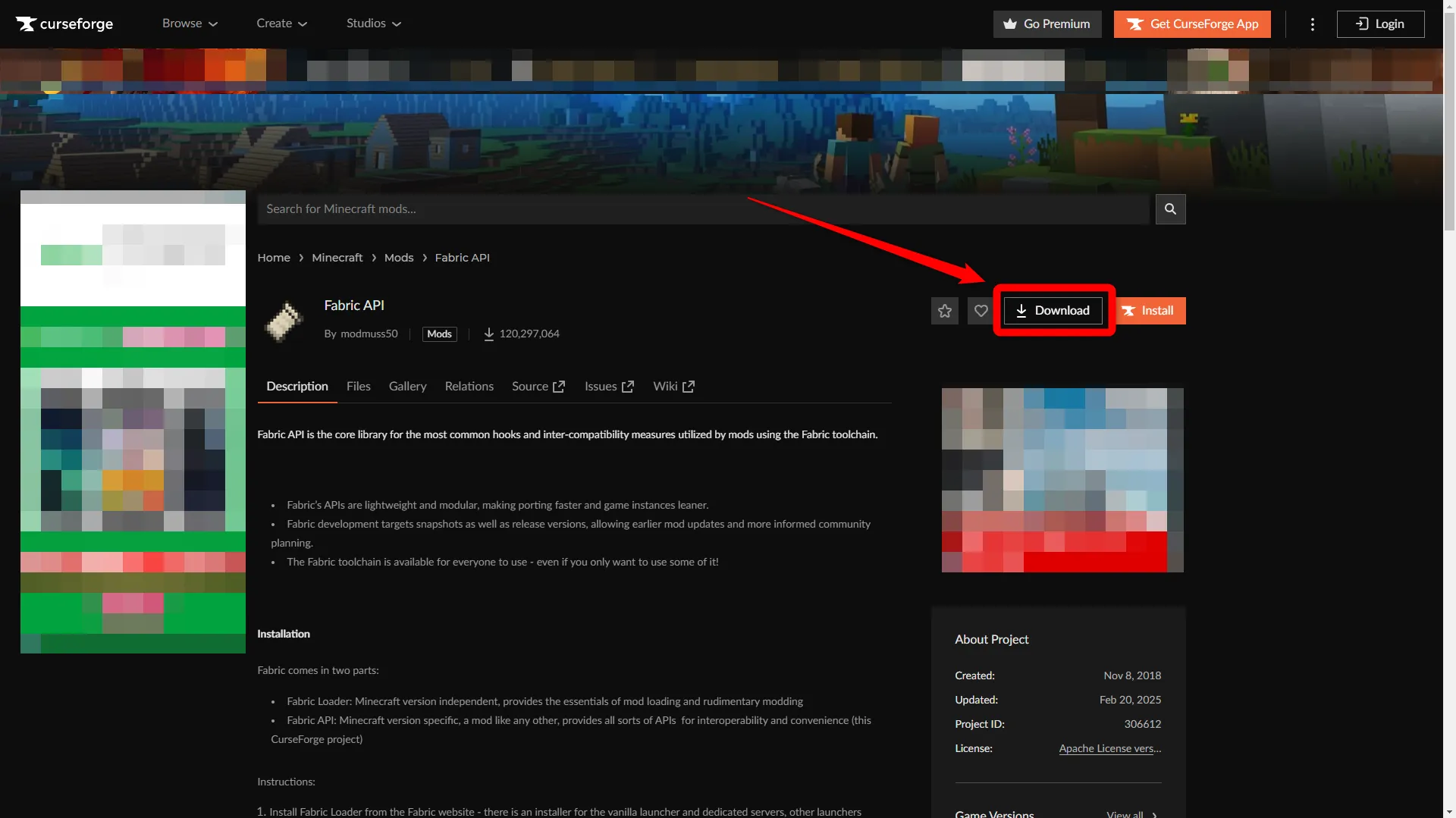Click the Login button
The height and width of the screenshot is (818, 1456).
coord(1380,24)
